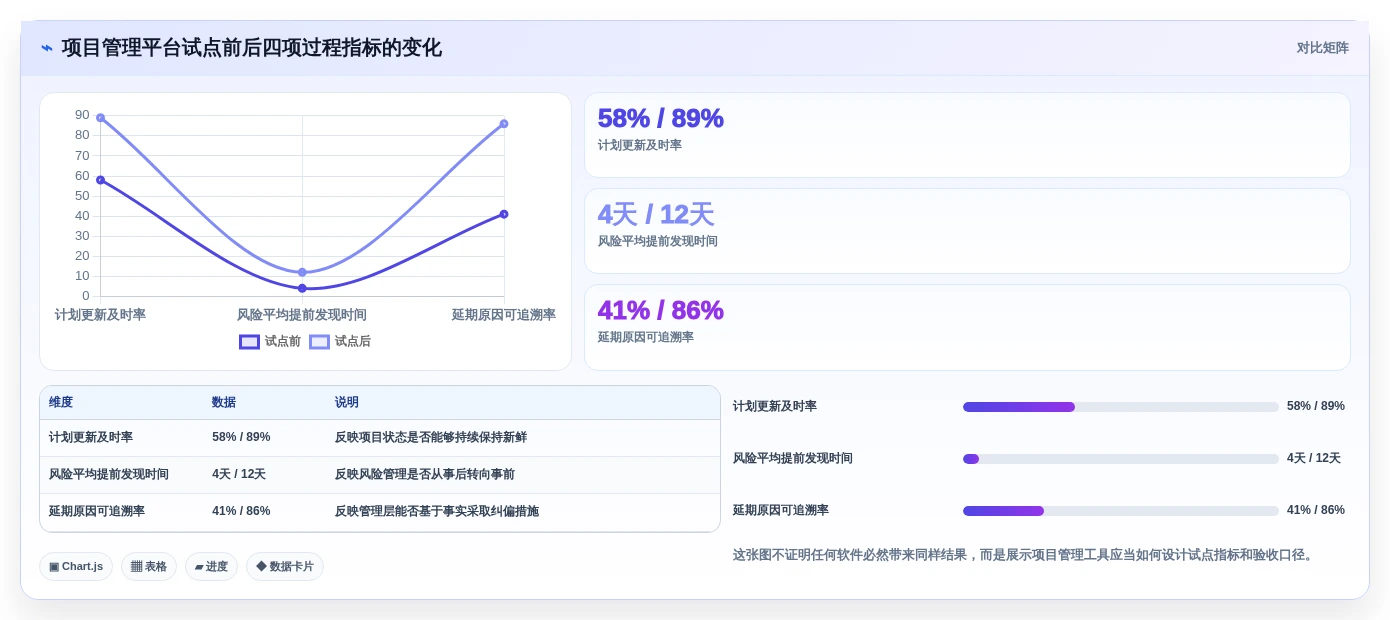This screenshot has width=1390, height=620.
Task: Click the 试点后 data point at 风险平均提前发现时间
Action: tap(302, 272)
